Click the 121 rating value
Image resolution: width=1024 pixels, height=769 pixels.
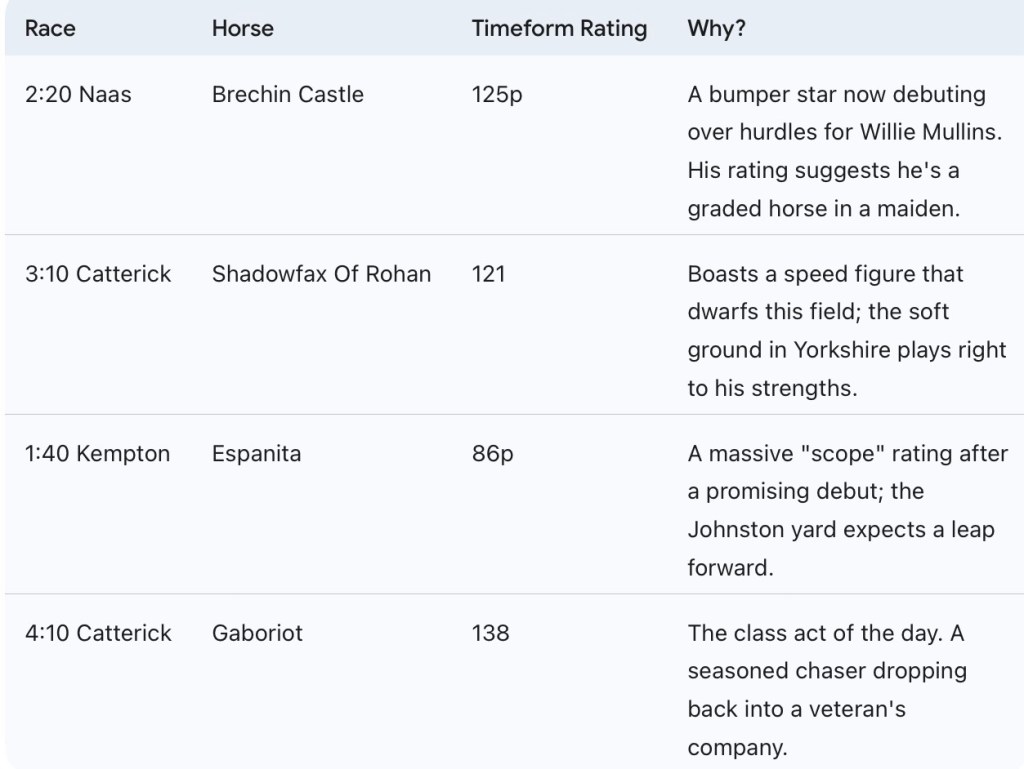(x=489, y=274)
